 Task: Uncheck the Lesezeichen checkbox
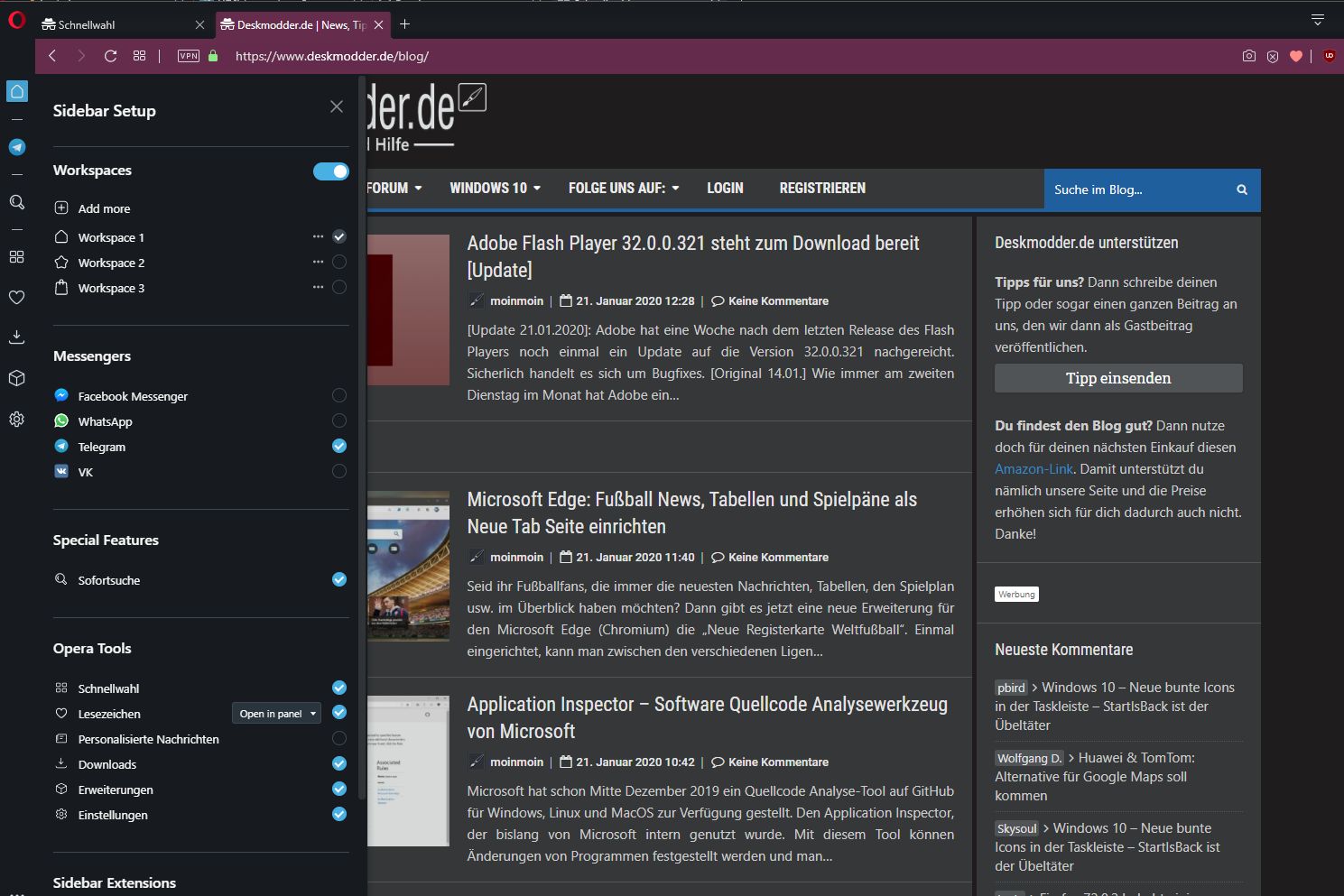pyautogui.click(x=339, y=713)
